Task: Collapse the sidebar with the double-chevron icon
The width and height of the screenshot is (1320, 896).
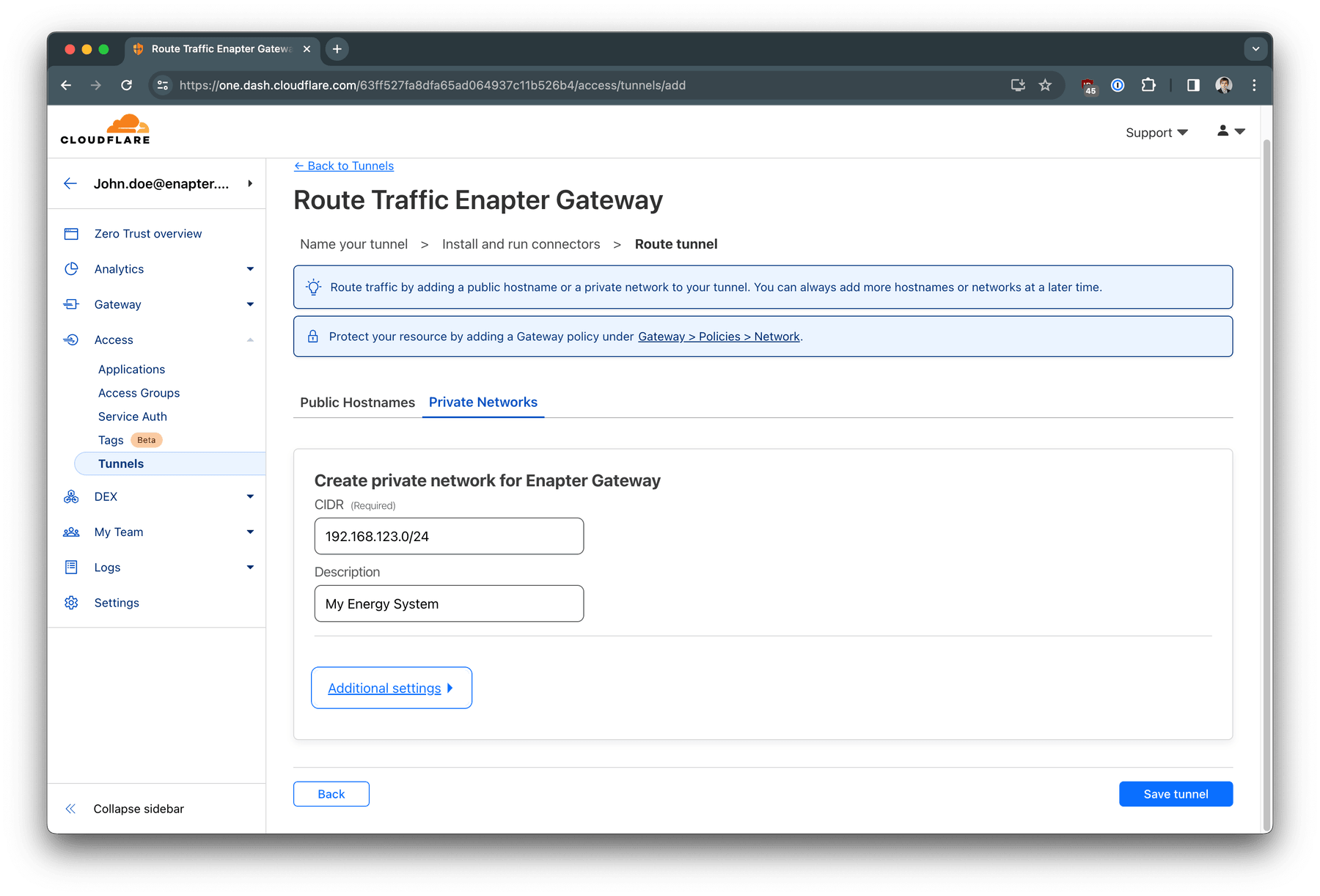Action: coord(70,808)
